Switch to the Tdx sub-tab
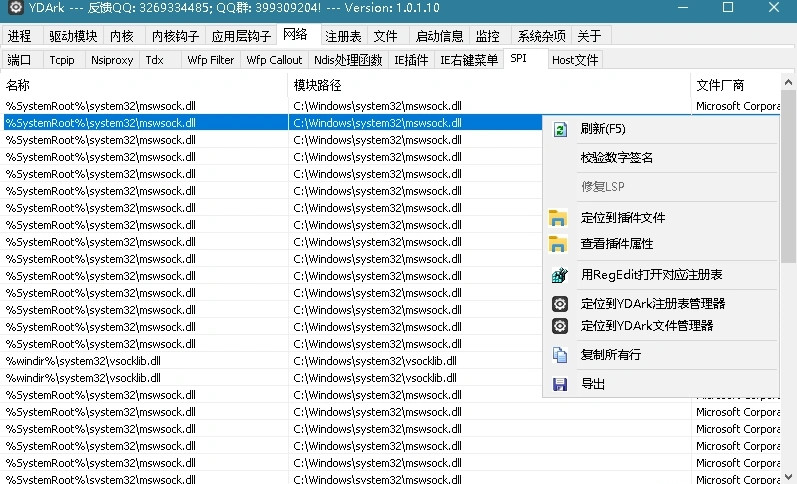797x484 pixels. pyautogui.click(x=160, y=60)
